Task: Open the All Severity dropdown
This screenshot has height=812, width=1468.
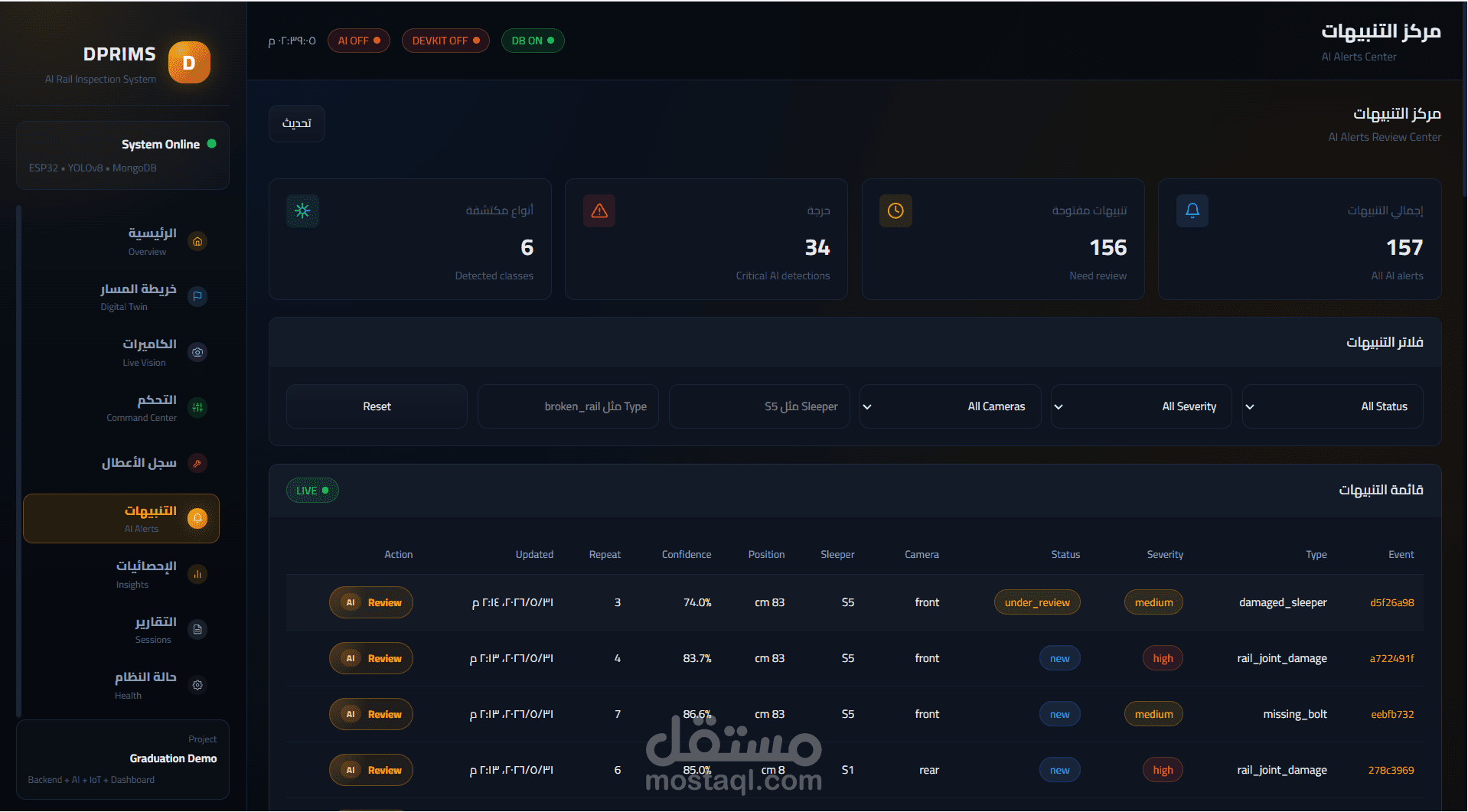Action: coord(1141,406)
